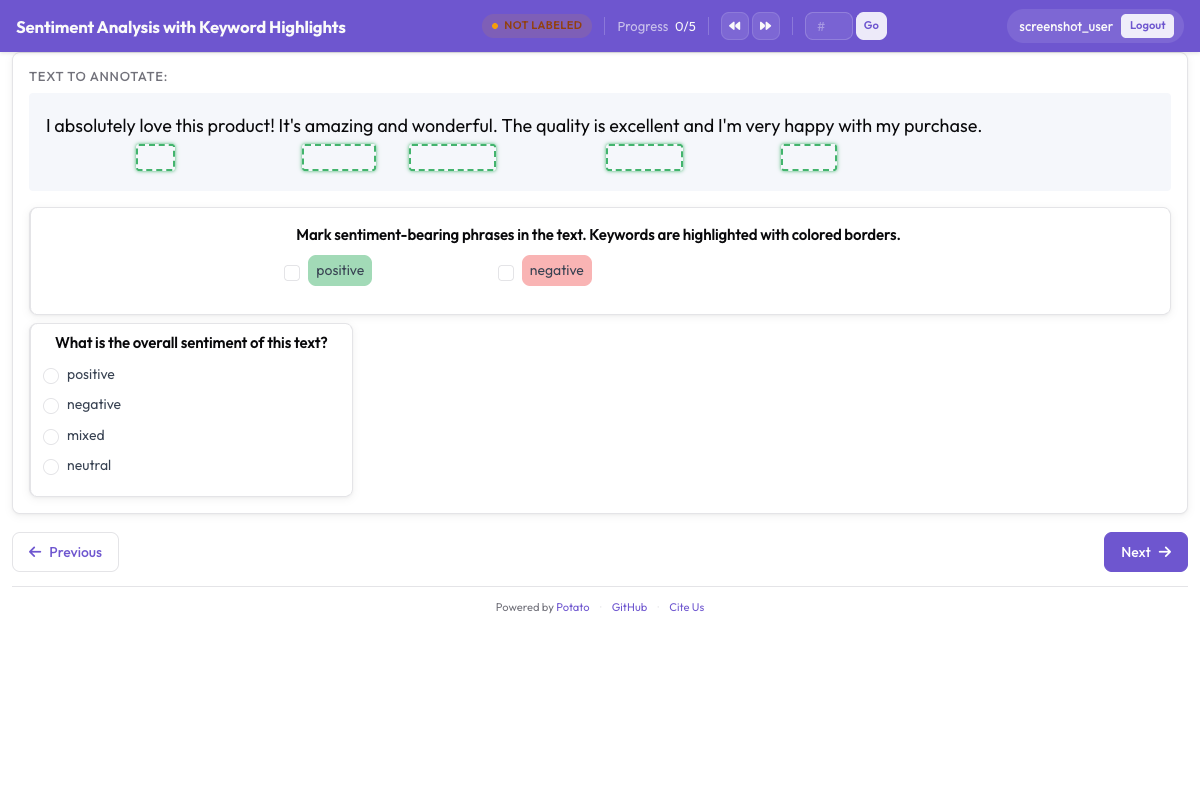Choose the neutral sentiment radio button
Viewport: 1200px width, 800px height.
(51, 467)
